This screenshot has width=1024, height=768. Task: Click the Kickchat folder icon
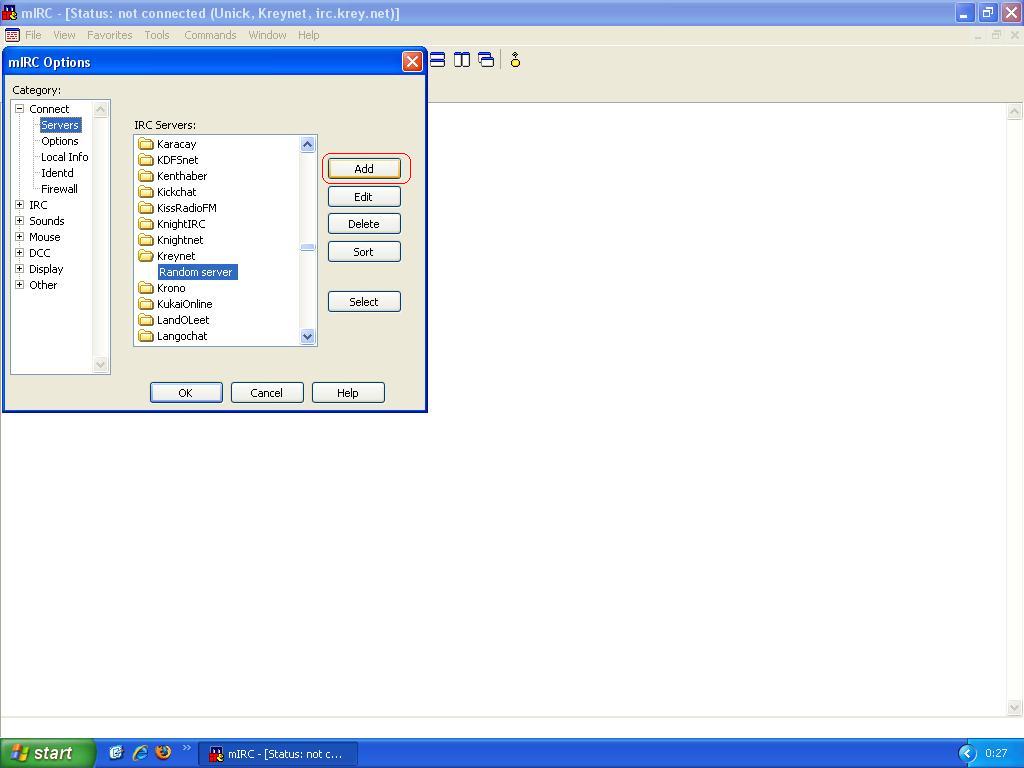(x=146, y=192)
